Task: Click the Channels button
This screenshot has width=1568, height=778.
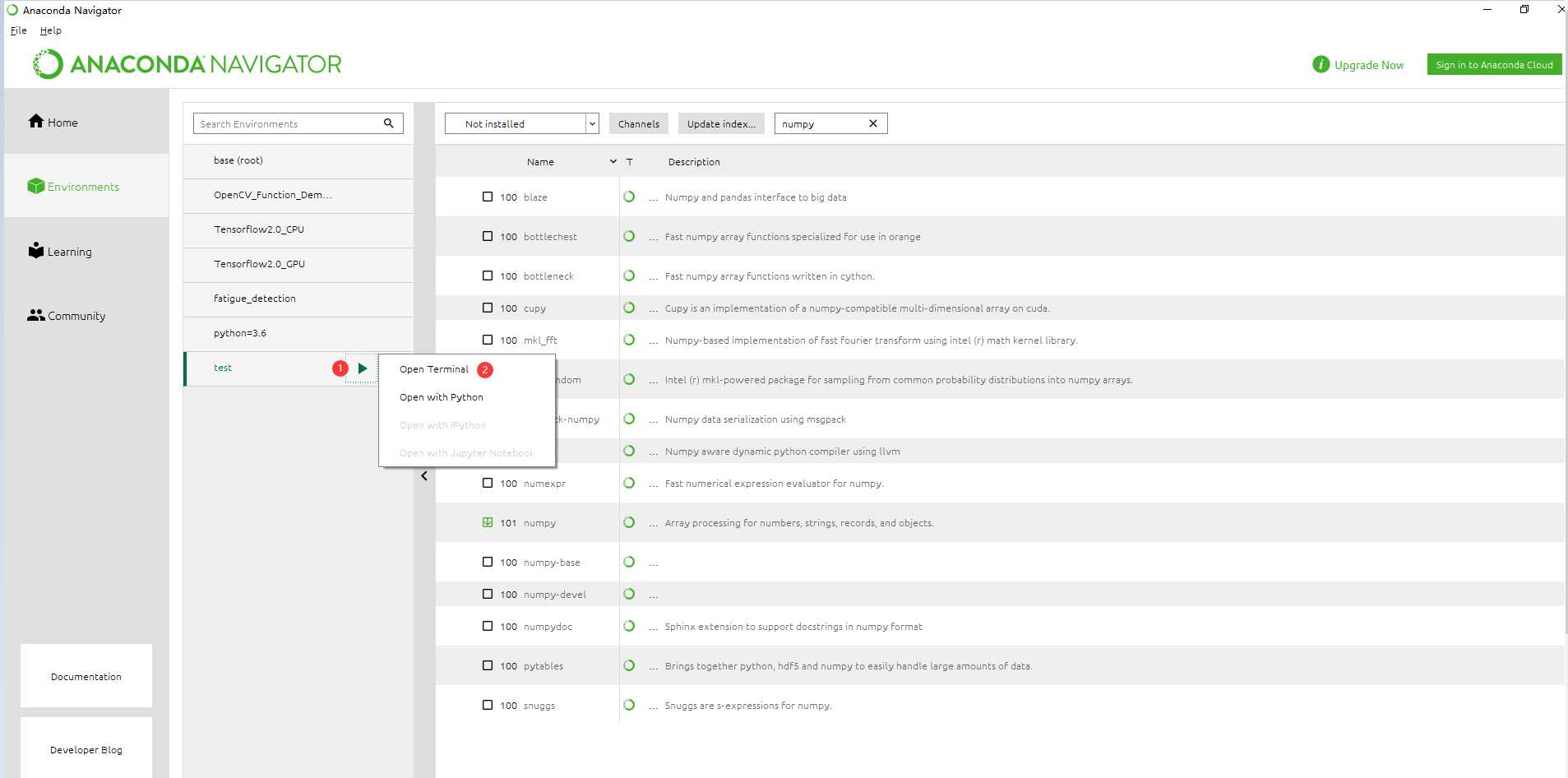Action: pos(639,123)
